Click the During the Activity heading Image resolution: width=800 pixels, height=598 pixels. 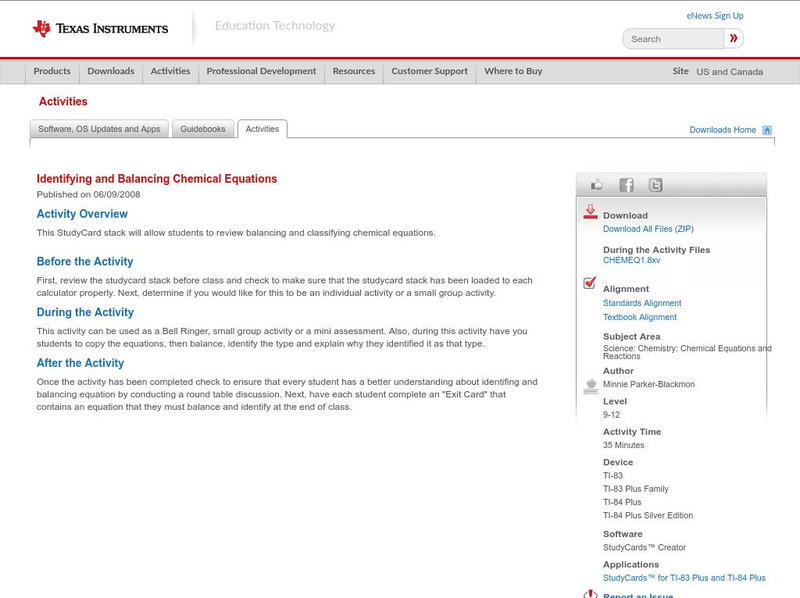[x=85, y=312]
